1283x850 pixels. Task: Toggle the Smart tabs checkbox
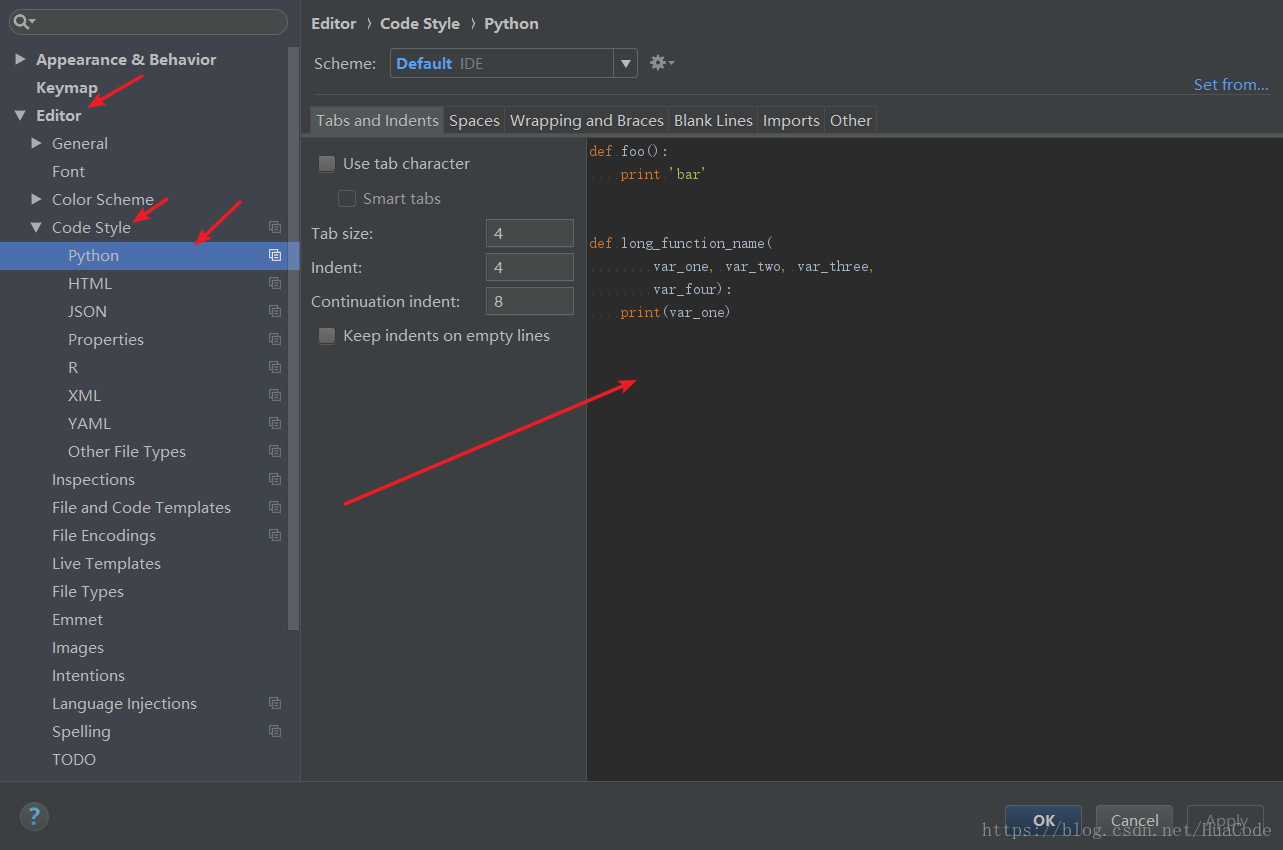pos(347,199)
